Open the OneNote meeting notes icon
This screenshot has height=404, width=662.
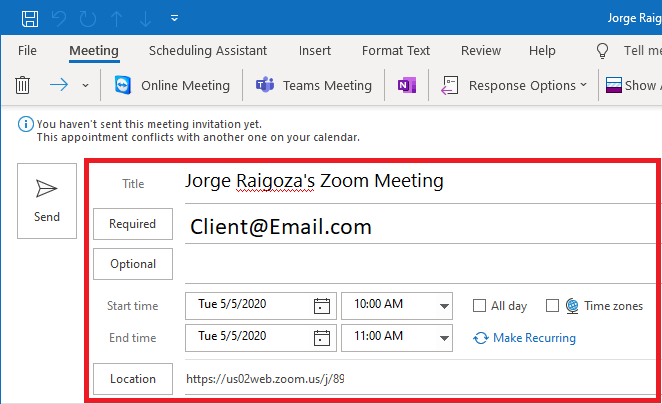point(406,85)
